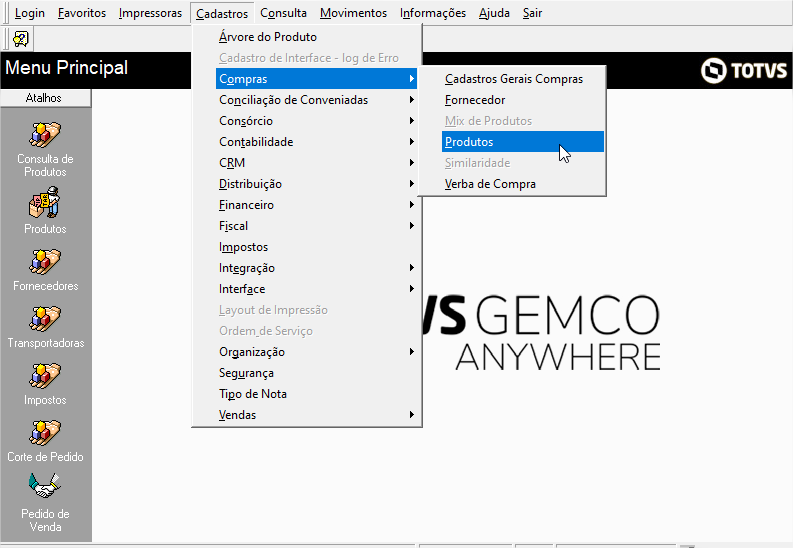The image size is (793, 548).
Task: Click the Atalhos panel header button
Action: point(46,98)
